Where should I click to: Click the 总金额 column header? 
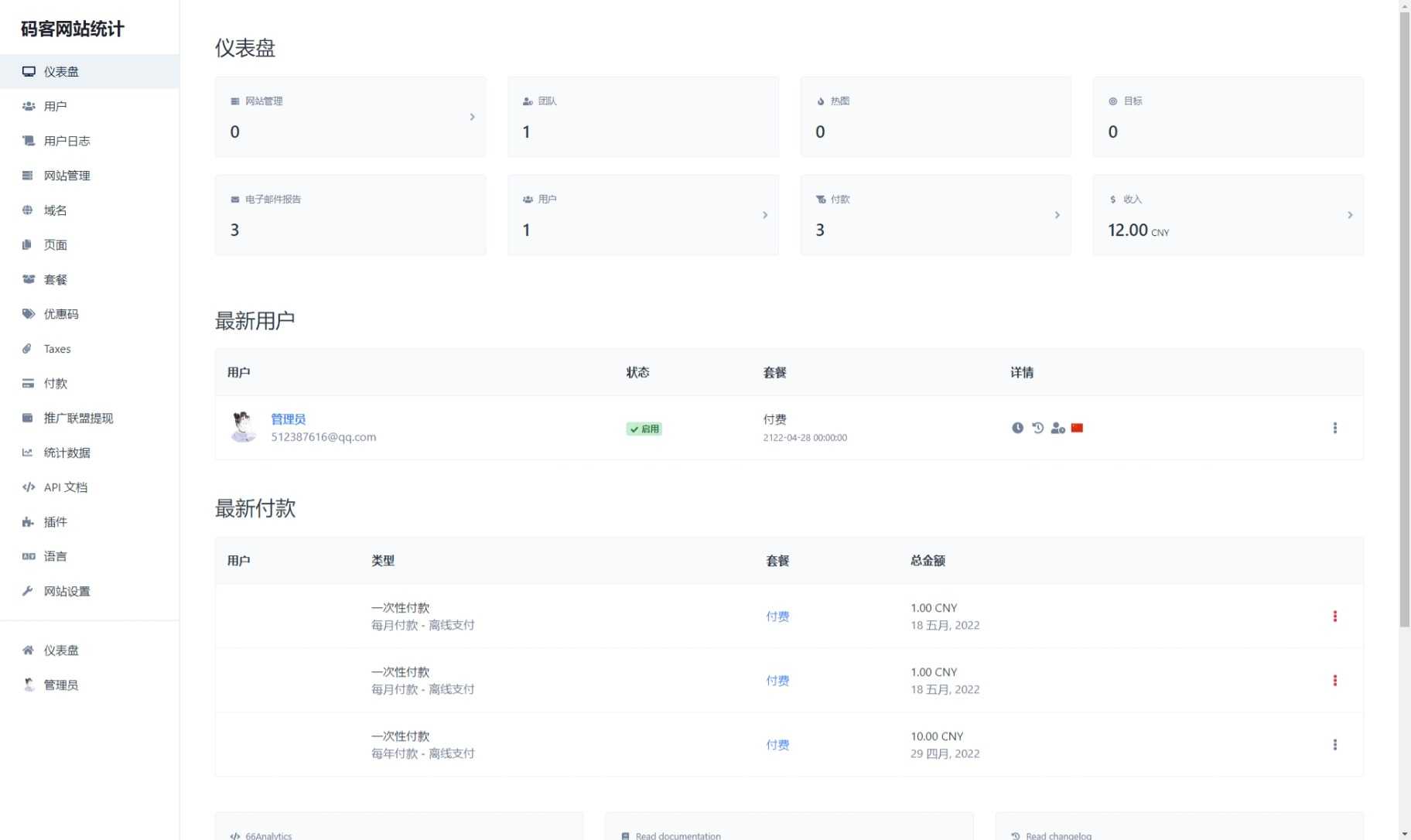928,561
